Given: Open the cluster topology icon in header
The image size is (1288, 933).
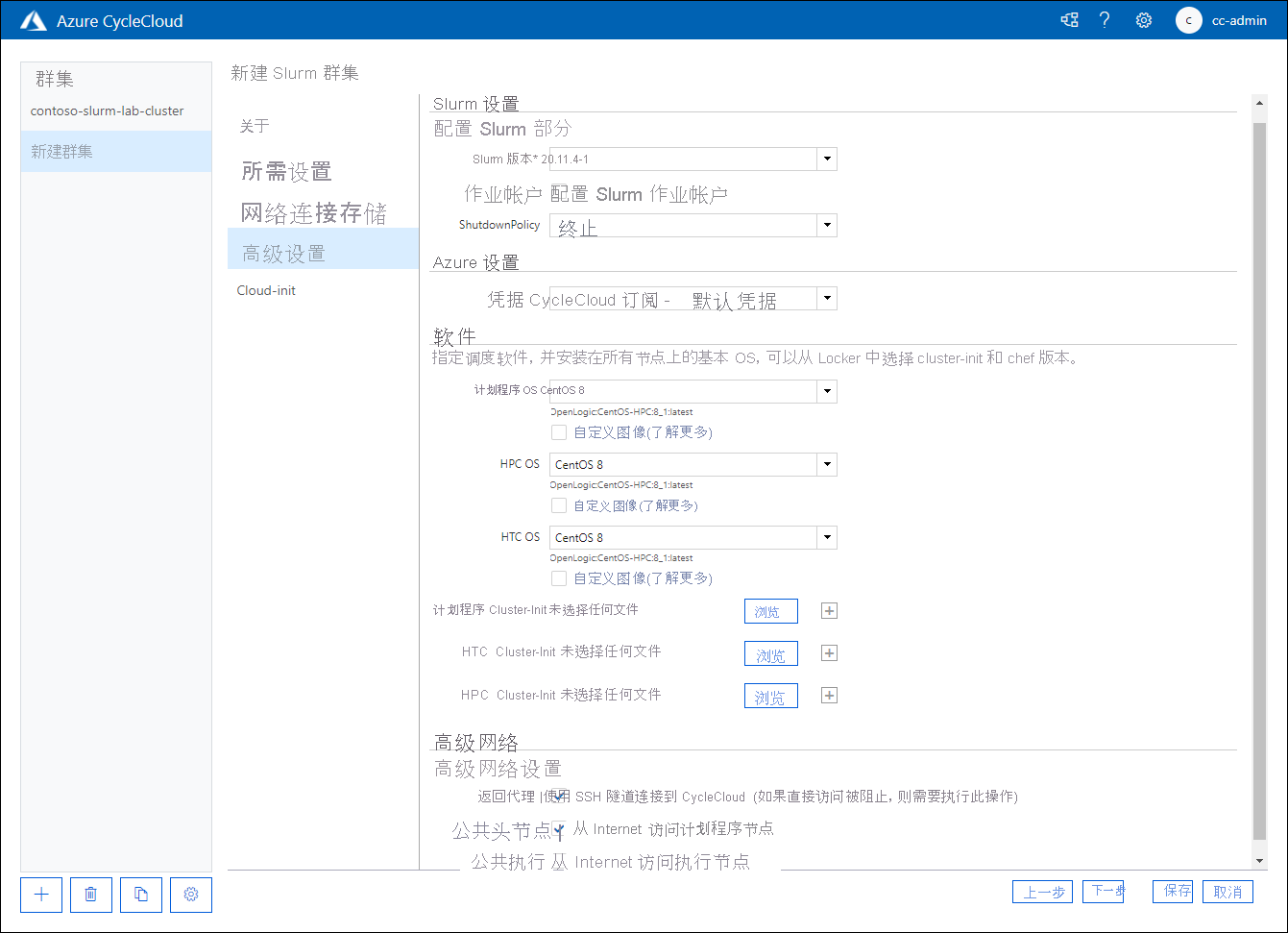Looking at the screenshot, I should click(1069, 20).
